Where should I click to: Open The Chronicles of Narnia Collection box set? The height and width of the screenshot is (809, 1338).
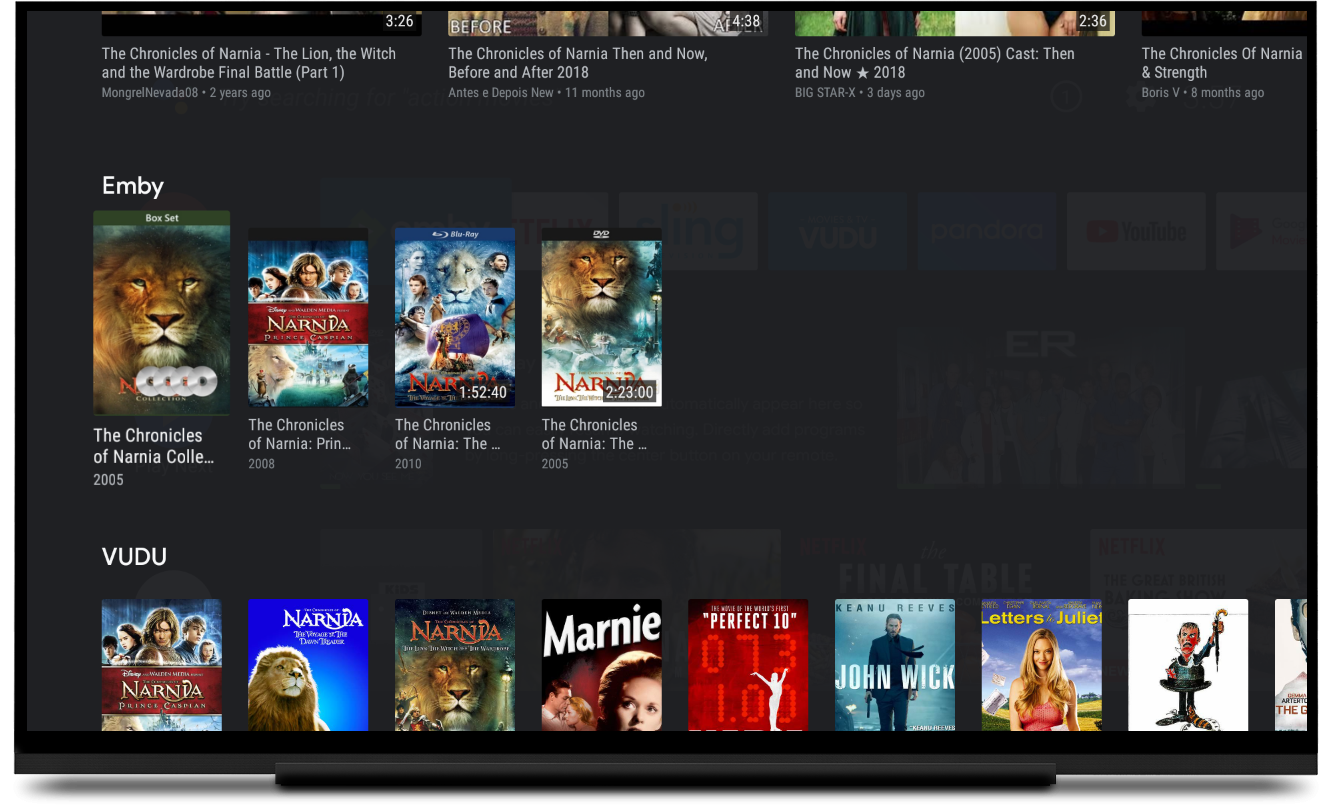(x=161, y=312)
